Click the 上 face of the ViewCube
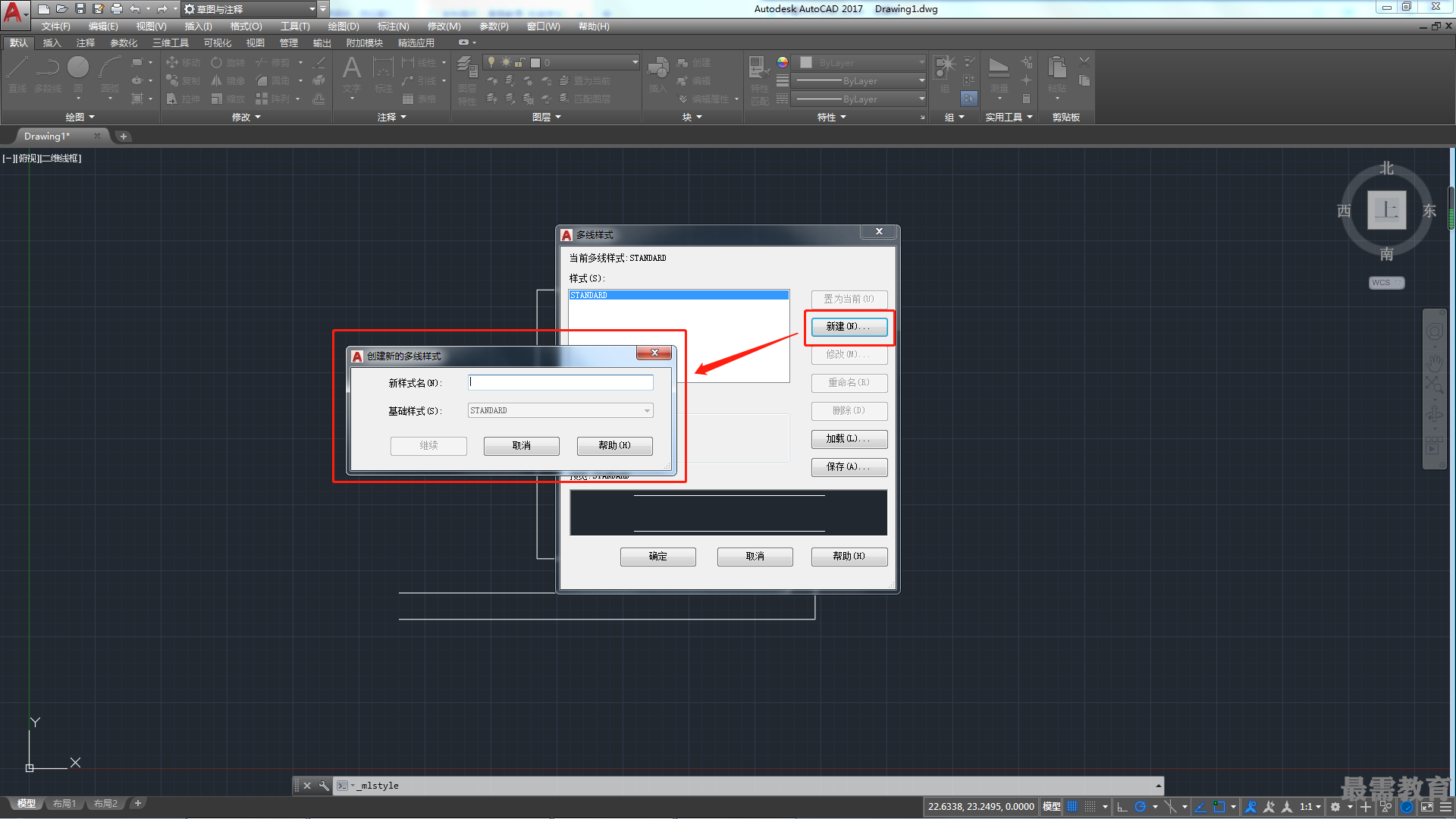 [x=1387, y=210]
